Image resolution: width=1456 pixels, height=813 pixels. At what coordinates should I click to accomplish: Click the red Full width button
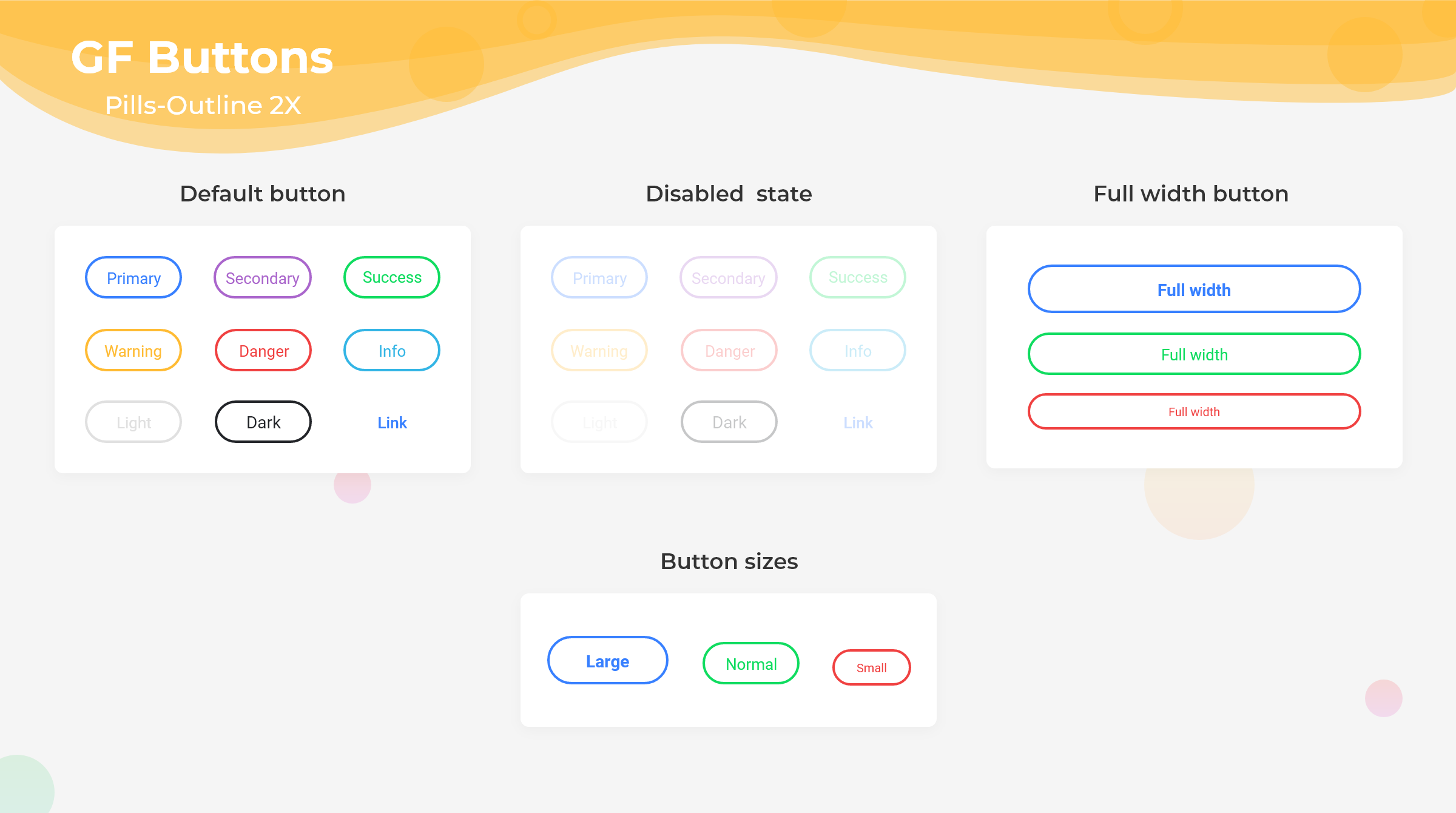pos(1194,412)
